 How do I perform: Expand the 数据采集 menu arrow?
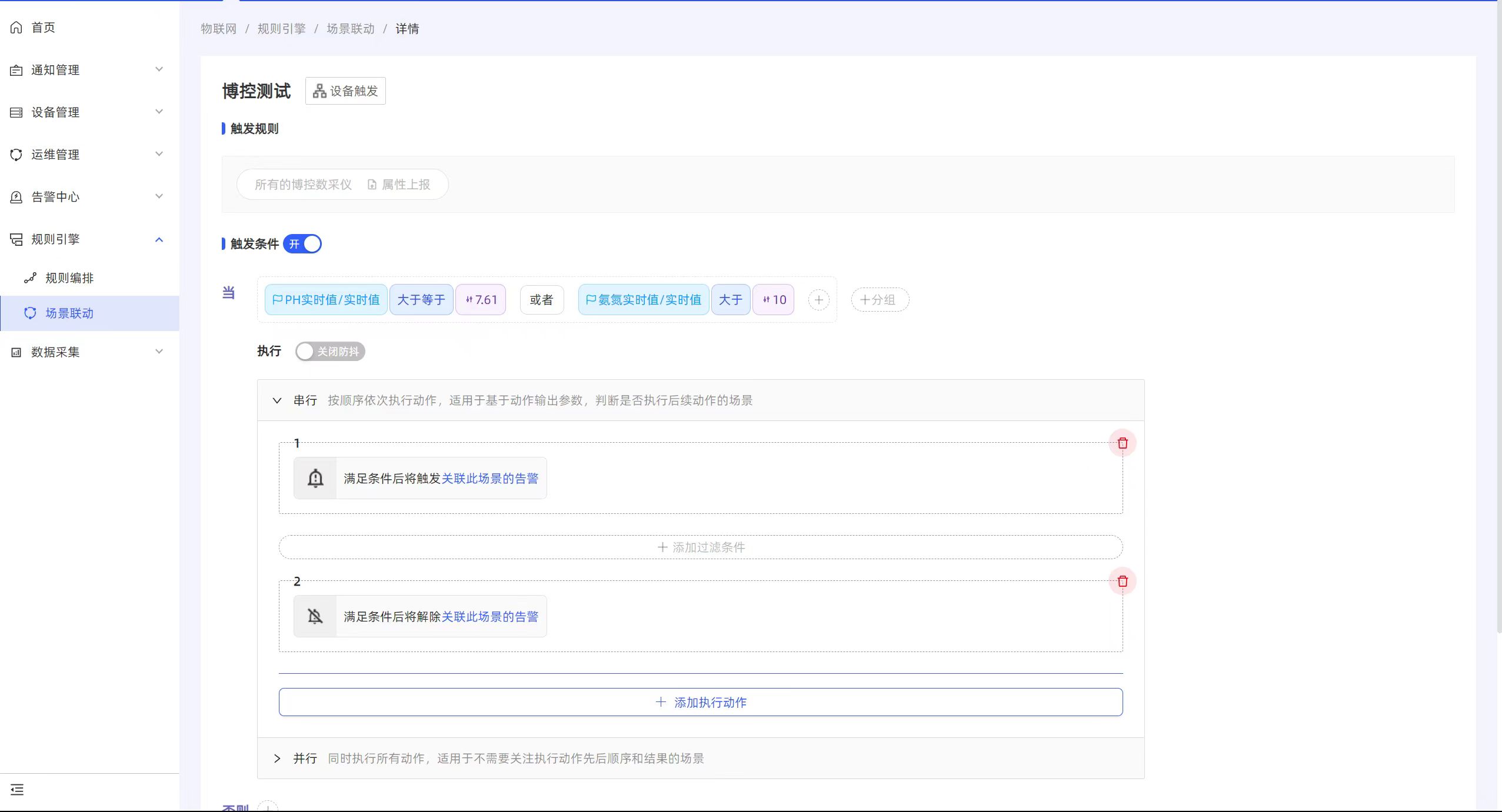[159, 352]
